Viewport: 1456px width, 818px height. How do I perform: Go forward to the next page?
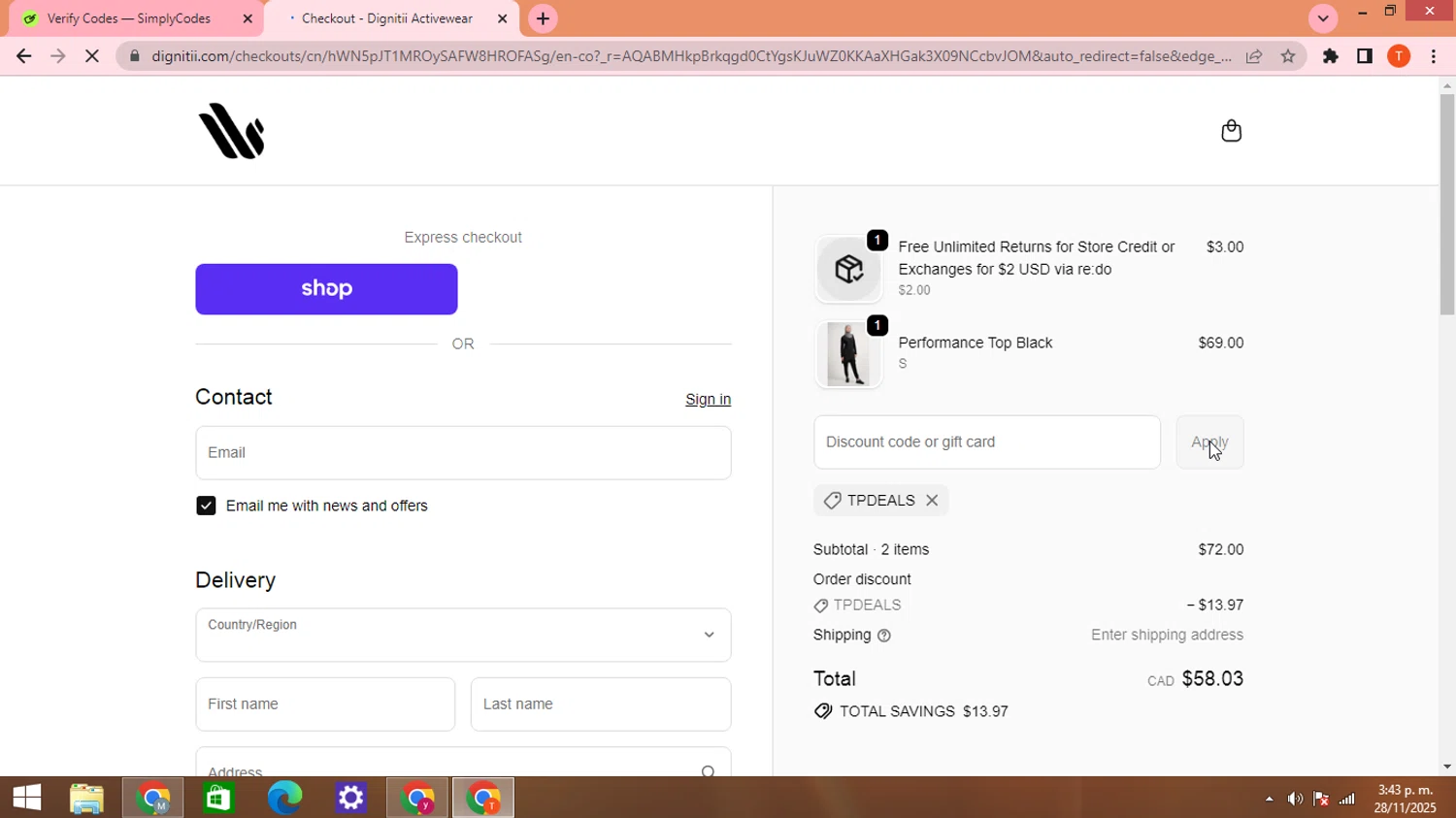click(57, 56)
